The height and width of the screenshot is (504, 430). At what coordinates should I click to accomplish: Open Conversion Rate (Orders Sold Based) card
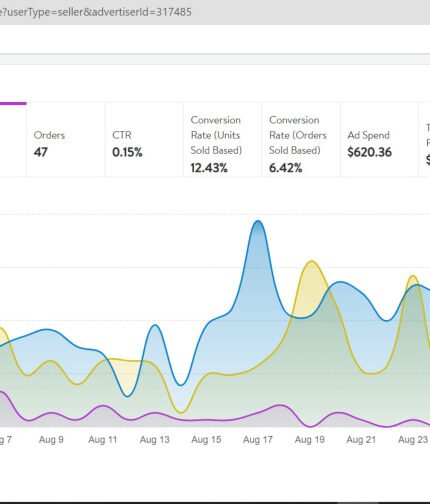301,139
